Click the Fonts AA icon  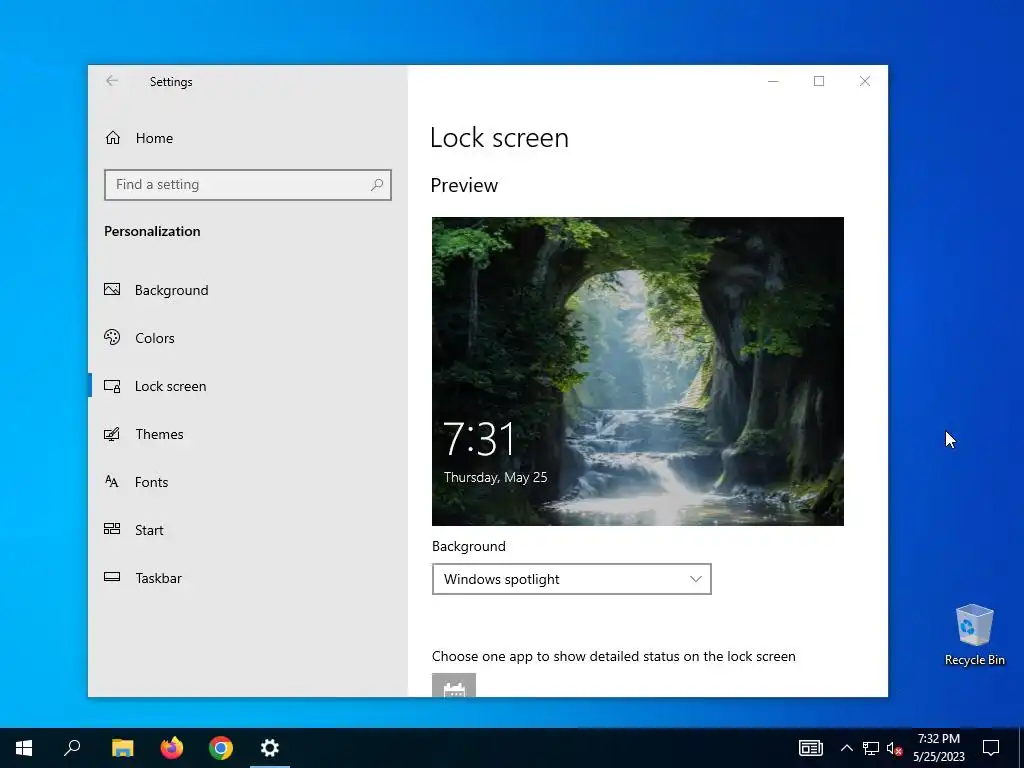coord(112,481)
